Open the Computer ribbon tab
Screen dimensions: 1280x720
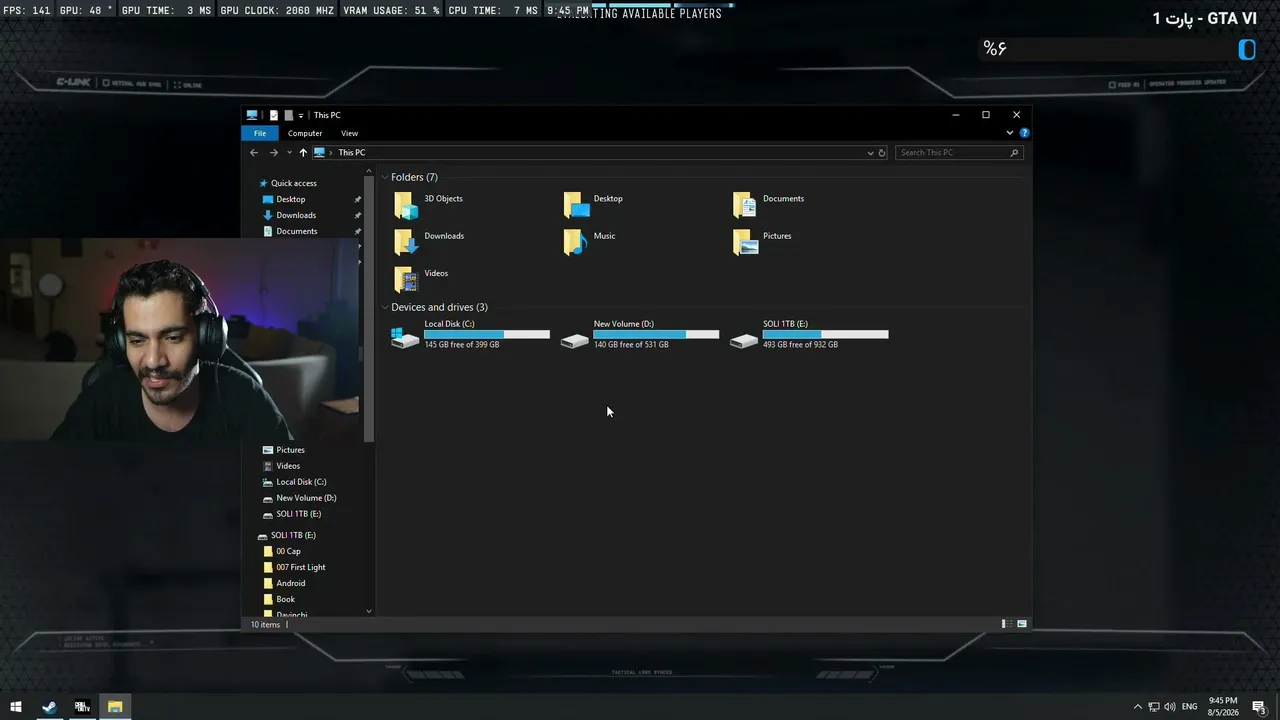pos(305,133)
